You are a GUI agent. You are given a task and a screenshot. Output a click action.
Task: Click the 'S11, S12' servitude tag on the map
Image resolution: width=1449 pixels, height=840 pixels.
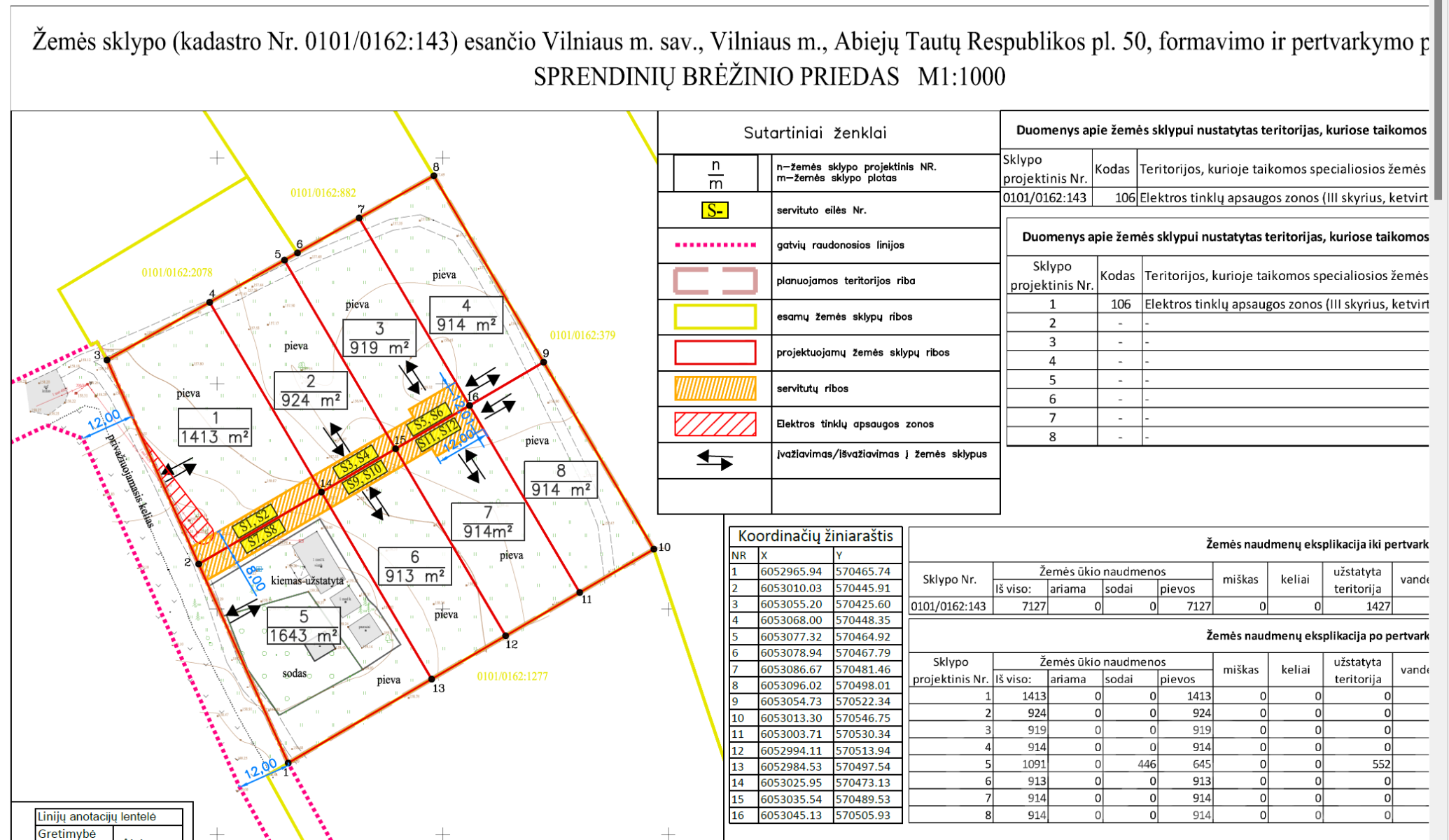tap(437, 433)
